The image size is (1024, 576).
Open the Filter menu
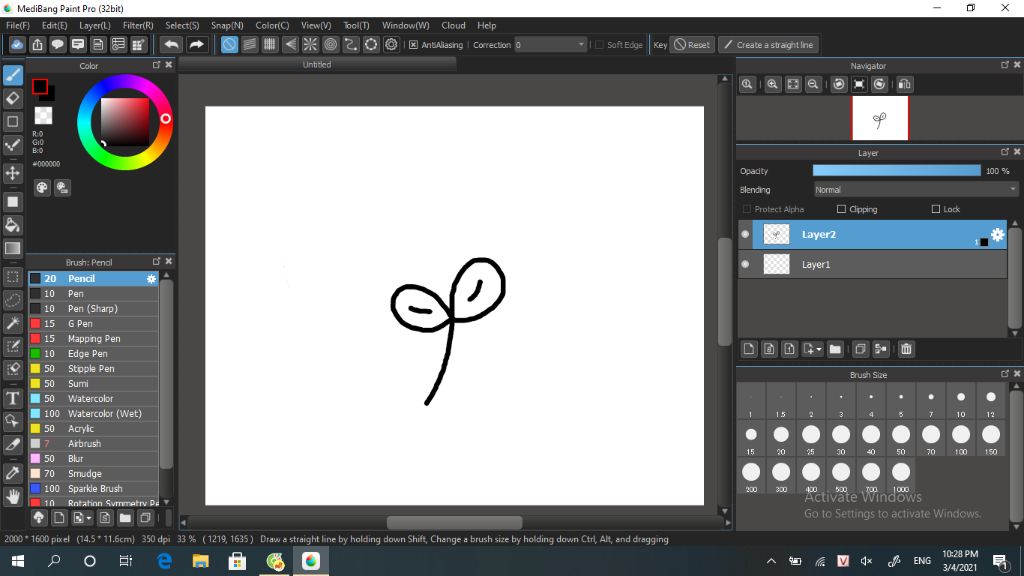138,25
